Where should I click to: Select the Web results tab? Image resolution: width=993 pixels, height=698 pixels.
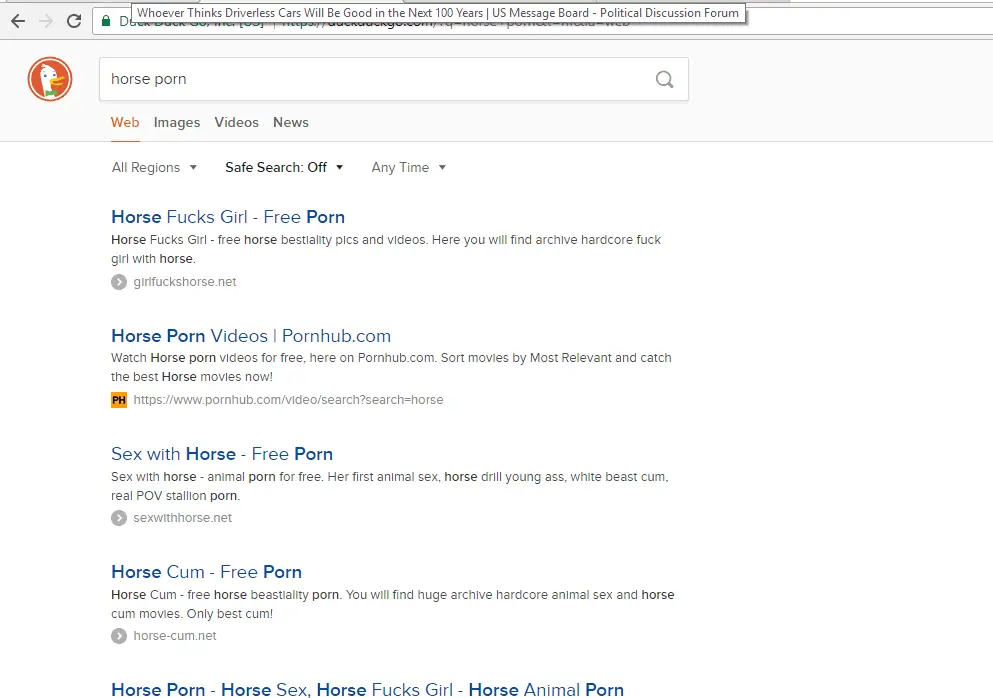tap(125, 123)
